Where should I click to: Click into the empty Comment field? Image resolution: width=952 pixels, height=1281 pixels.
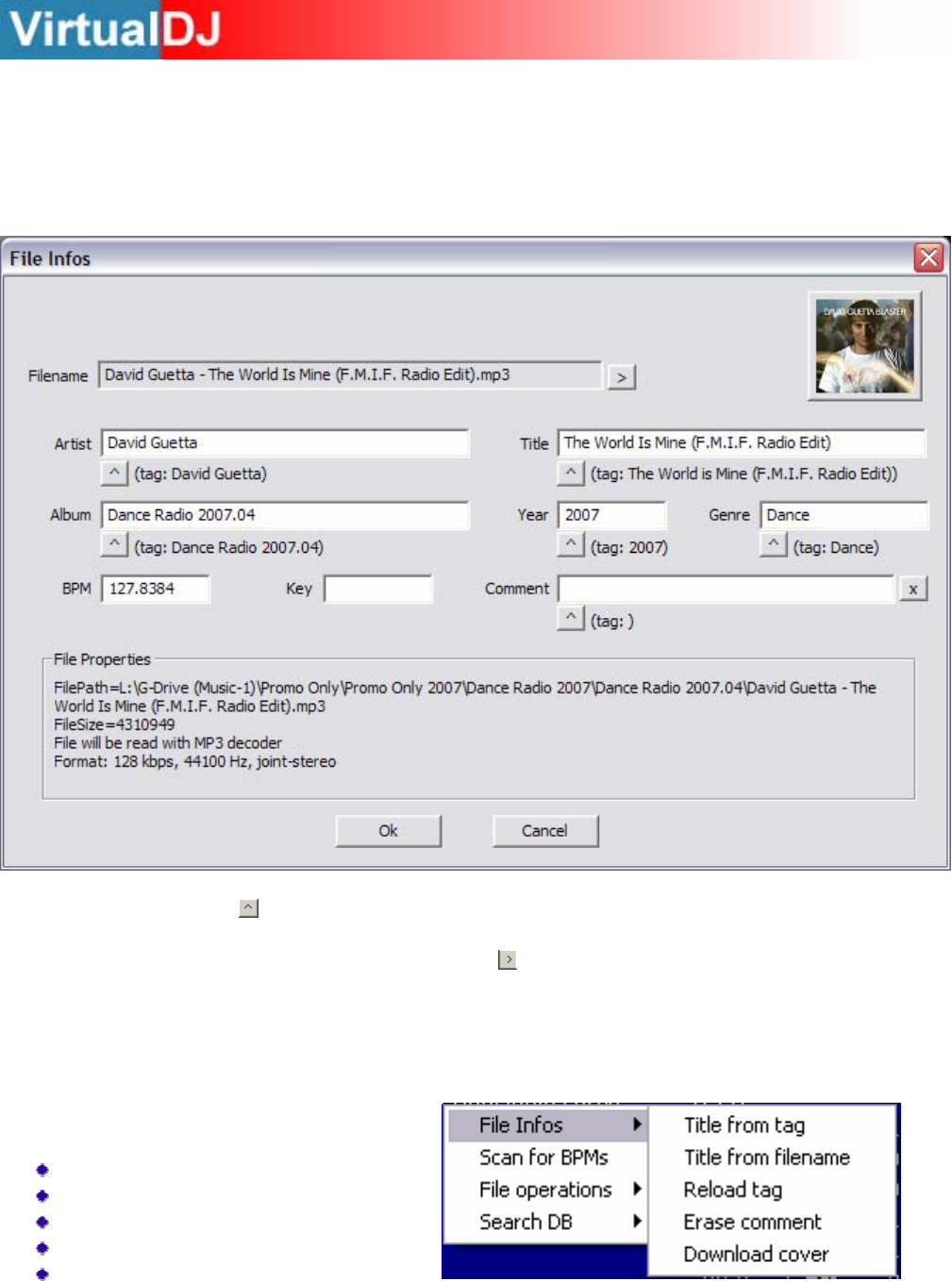pyautogui.click(x=726, y=589)
